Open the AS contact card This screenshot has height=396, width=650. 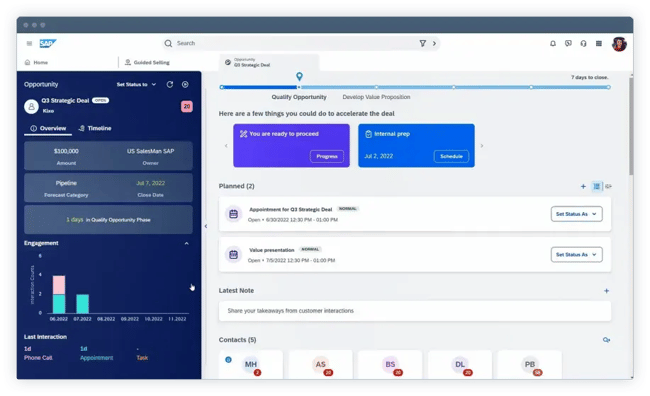(x=320, y=365)
